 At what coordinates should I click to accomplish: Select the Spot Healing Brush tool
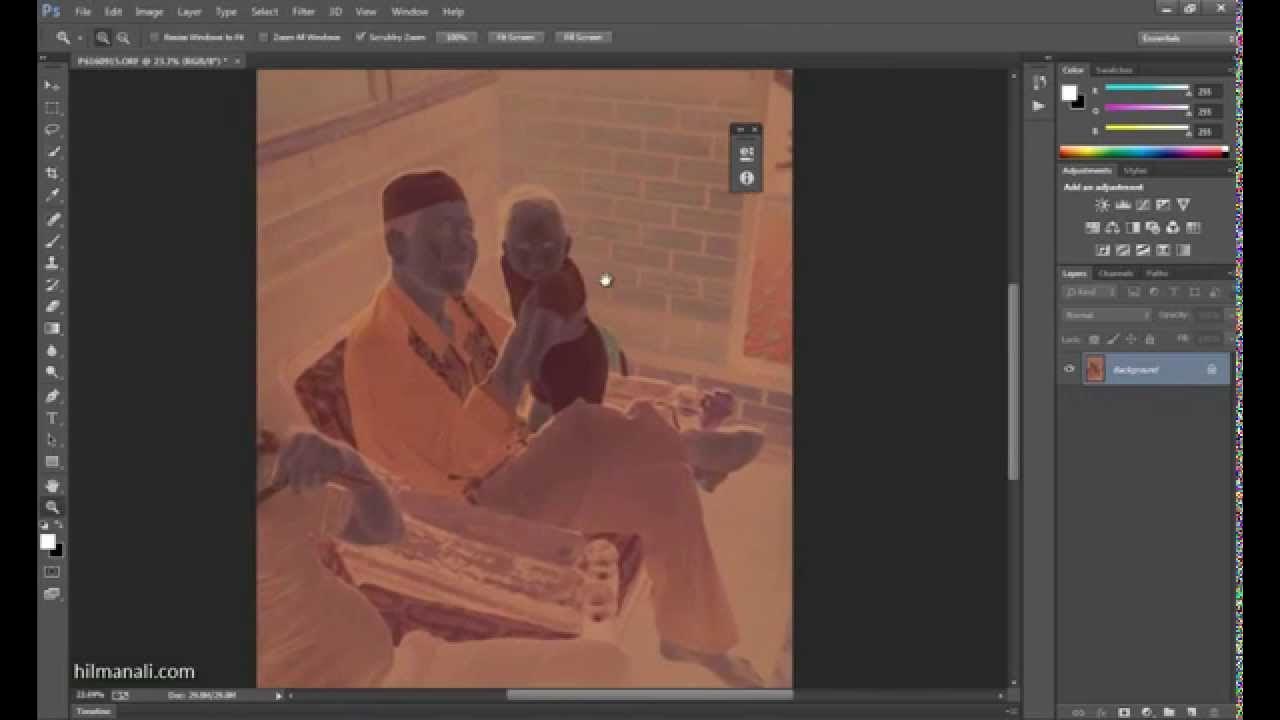point(52,220)
